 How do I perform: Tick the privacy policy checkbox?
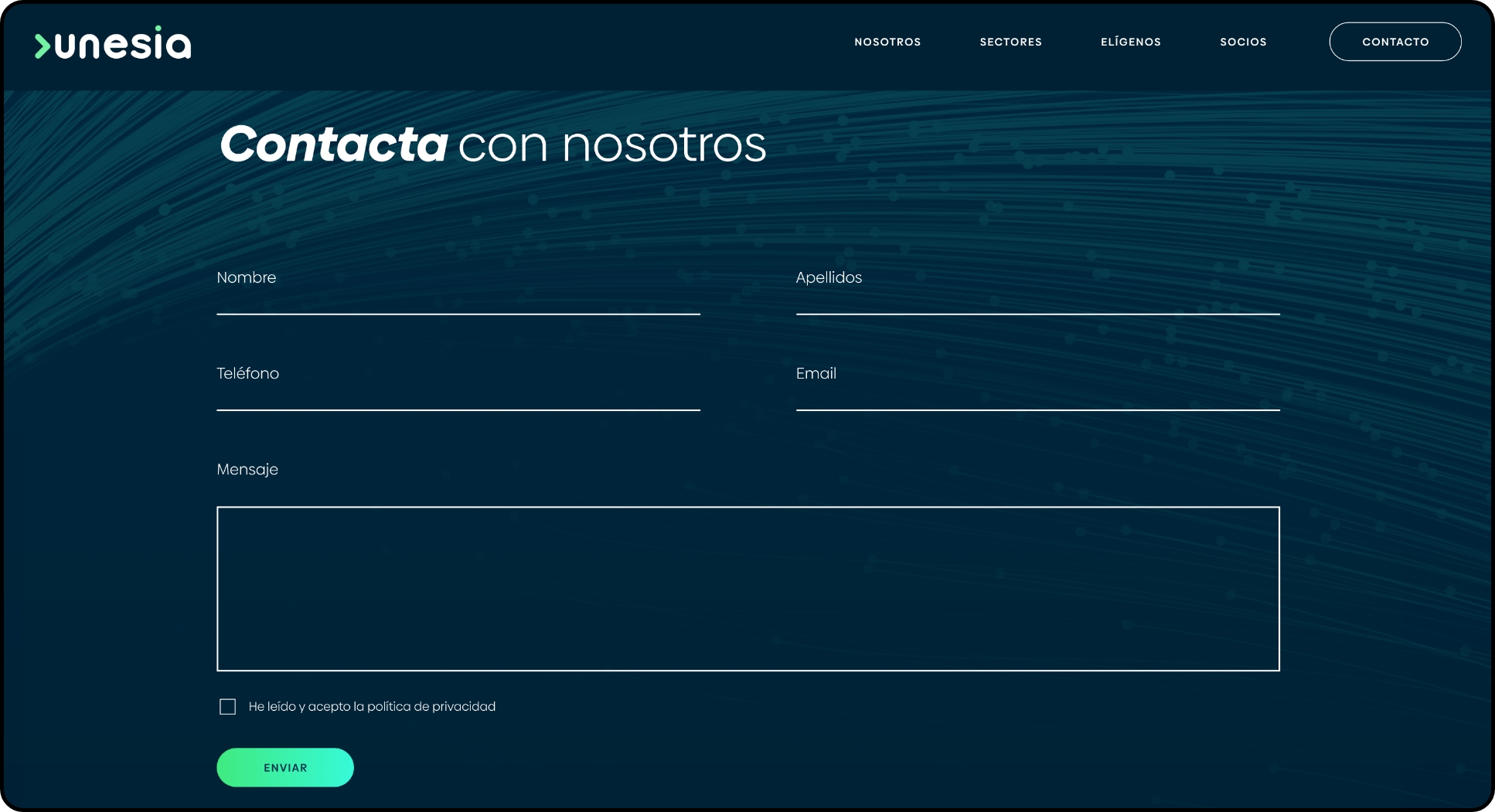pyautogui.click(x=227, y=707)
